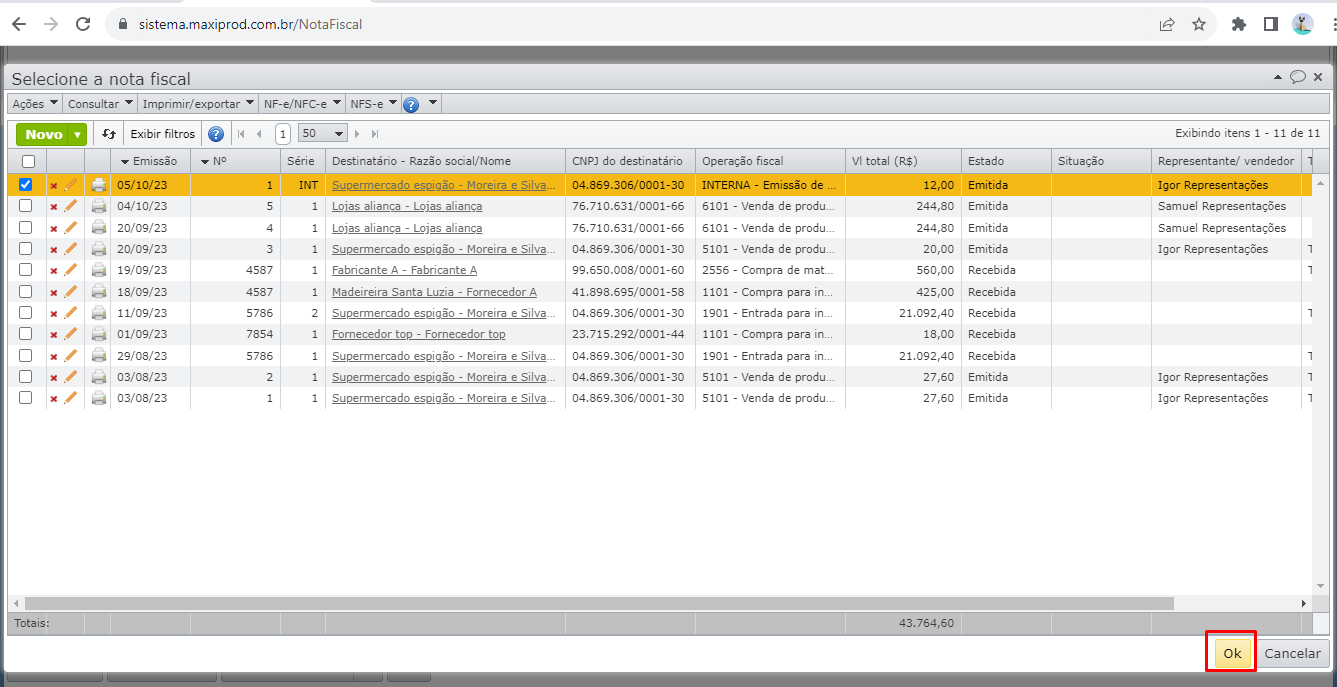Uncheck the selected 05/10/23 invoice checkbox
This screenshot has height=687, width=1337.
click(26, 185)
